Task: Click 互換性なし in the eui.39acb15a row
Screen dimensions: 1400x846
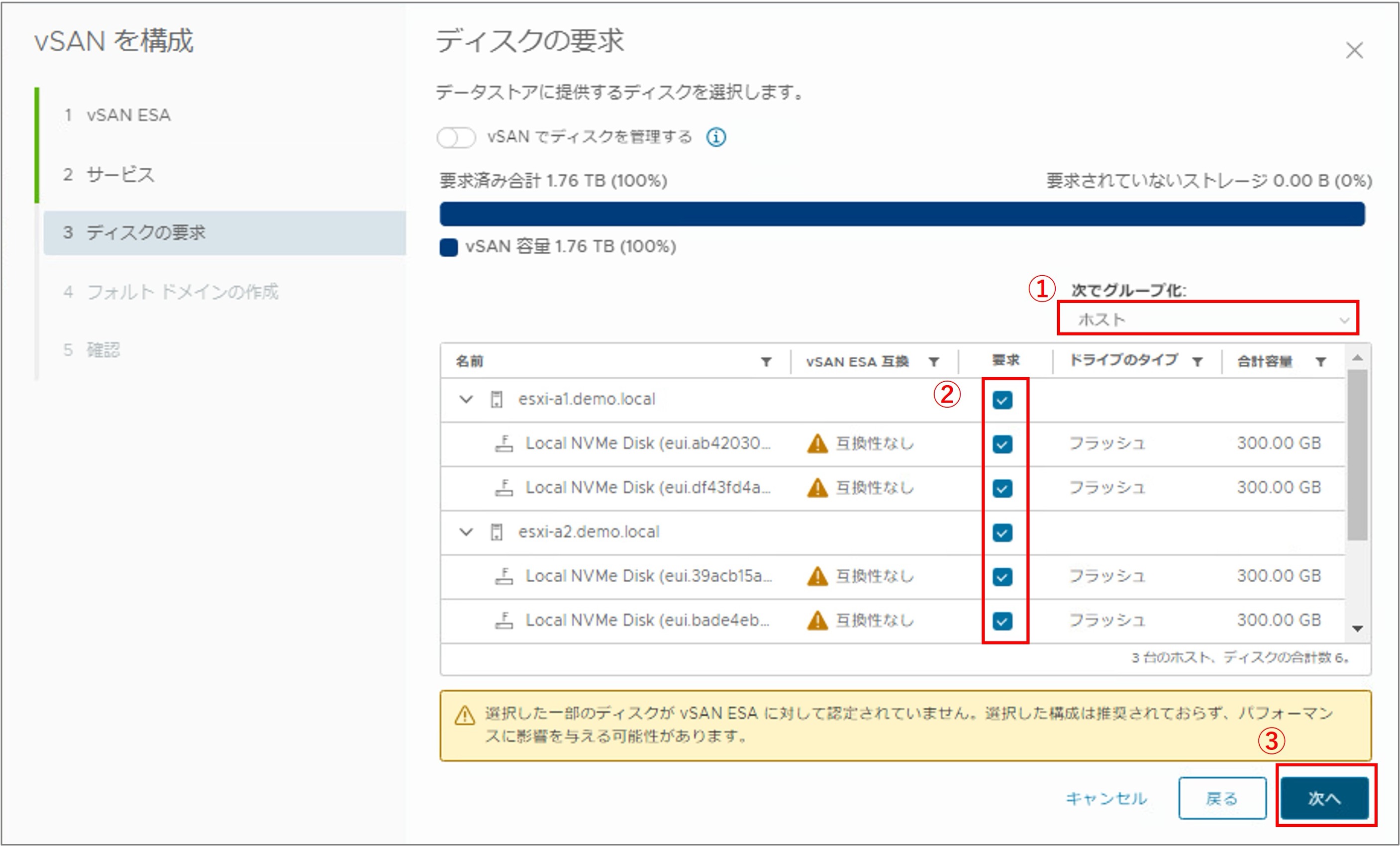Action: [875, 576]
